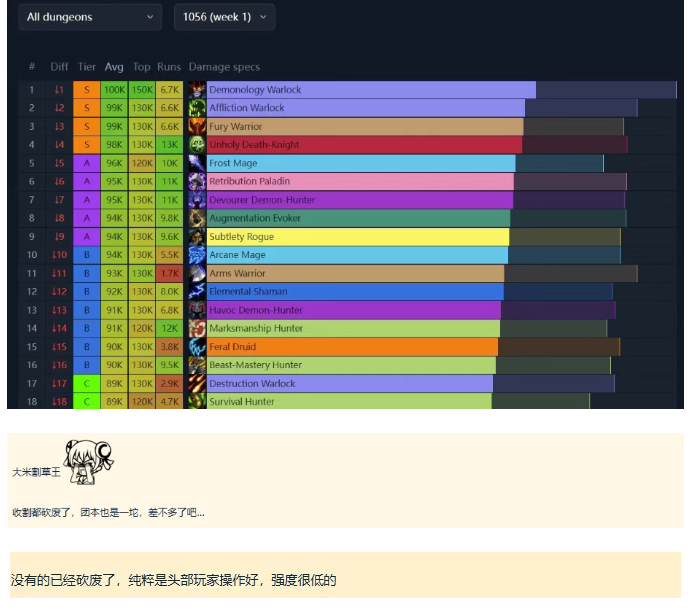The image size is (696, 614).
Task: Open the All dungeons dropdown
Action: click(90, 17)
